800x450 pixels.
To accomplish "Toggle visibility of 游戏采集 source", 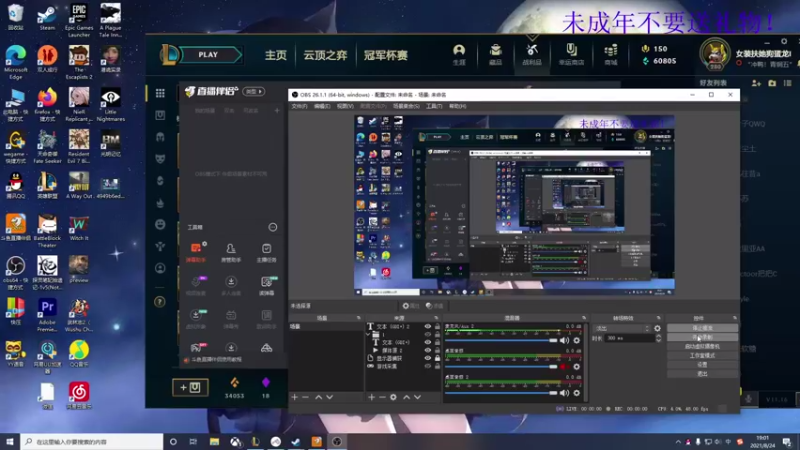I will pyautogui.click(x=428, y=366).
